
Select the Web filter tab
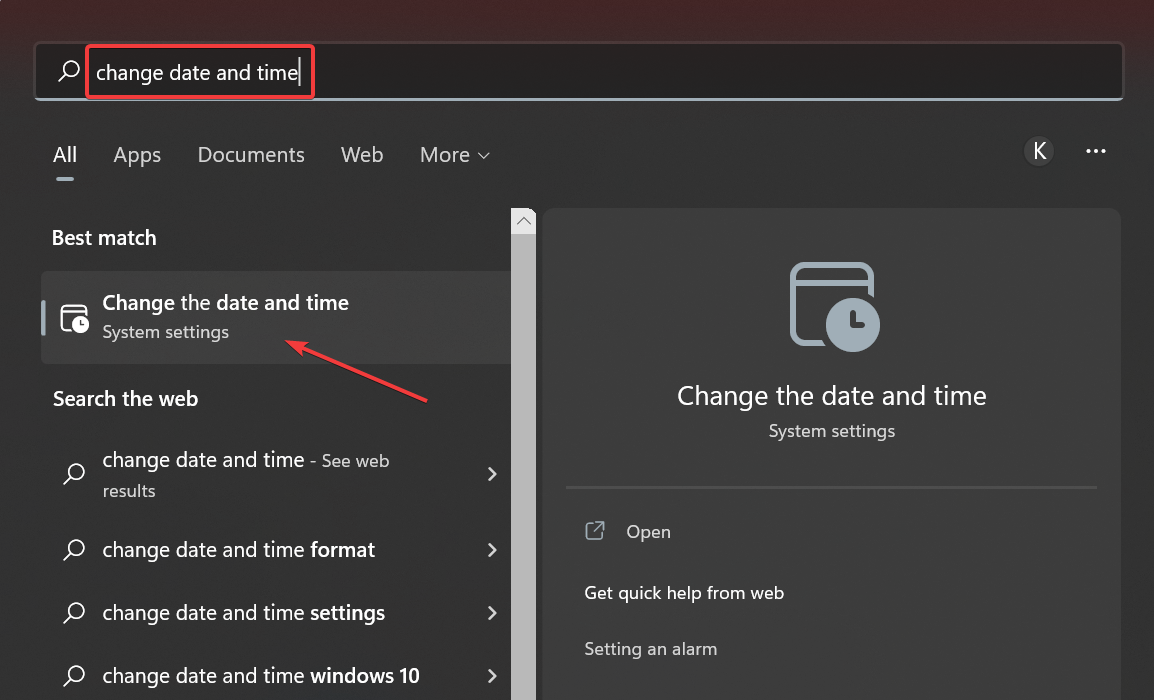[362, 155]
